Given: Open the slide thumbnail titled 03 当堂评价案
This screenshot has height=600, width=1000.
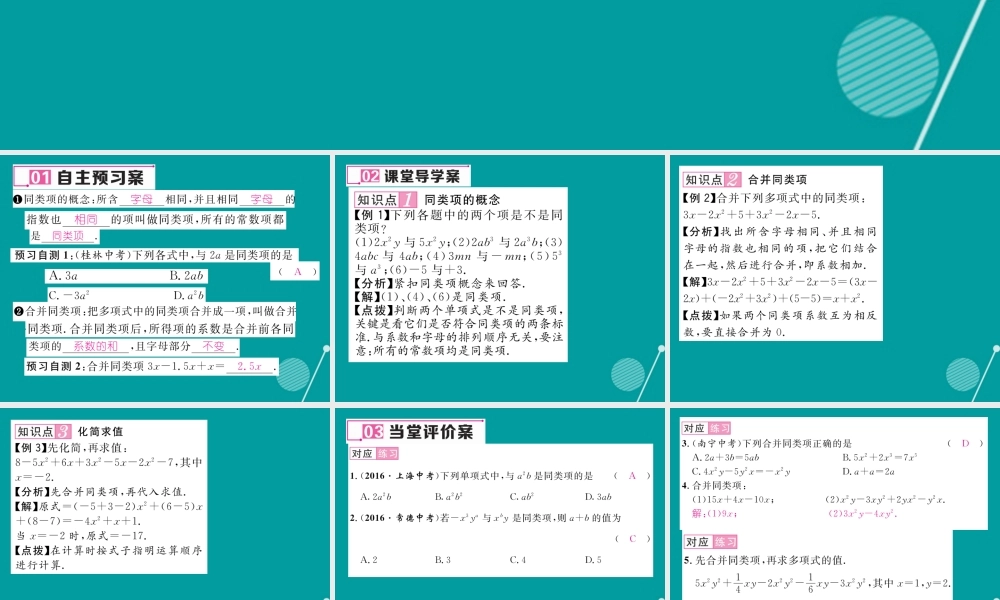Looking at the screenshot, I should (x=500, y=504).
